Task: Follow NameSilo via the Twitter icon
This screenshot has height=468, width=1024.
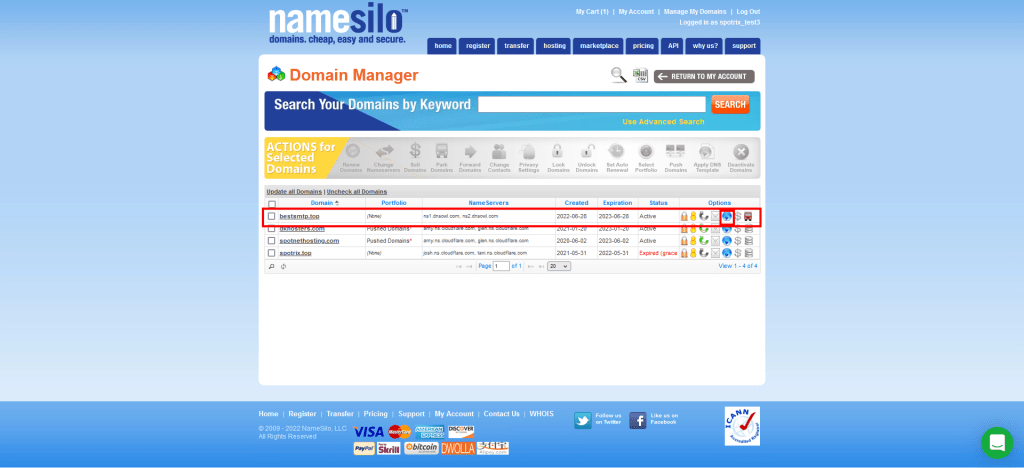Action: (583, 420)
